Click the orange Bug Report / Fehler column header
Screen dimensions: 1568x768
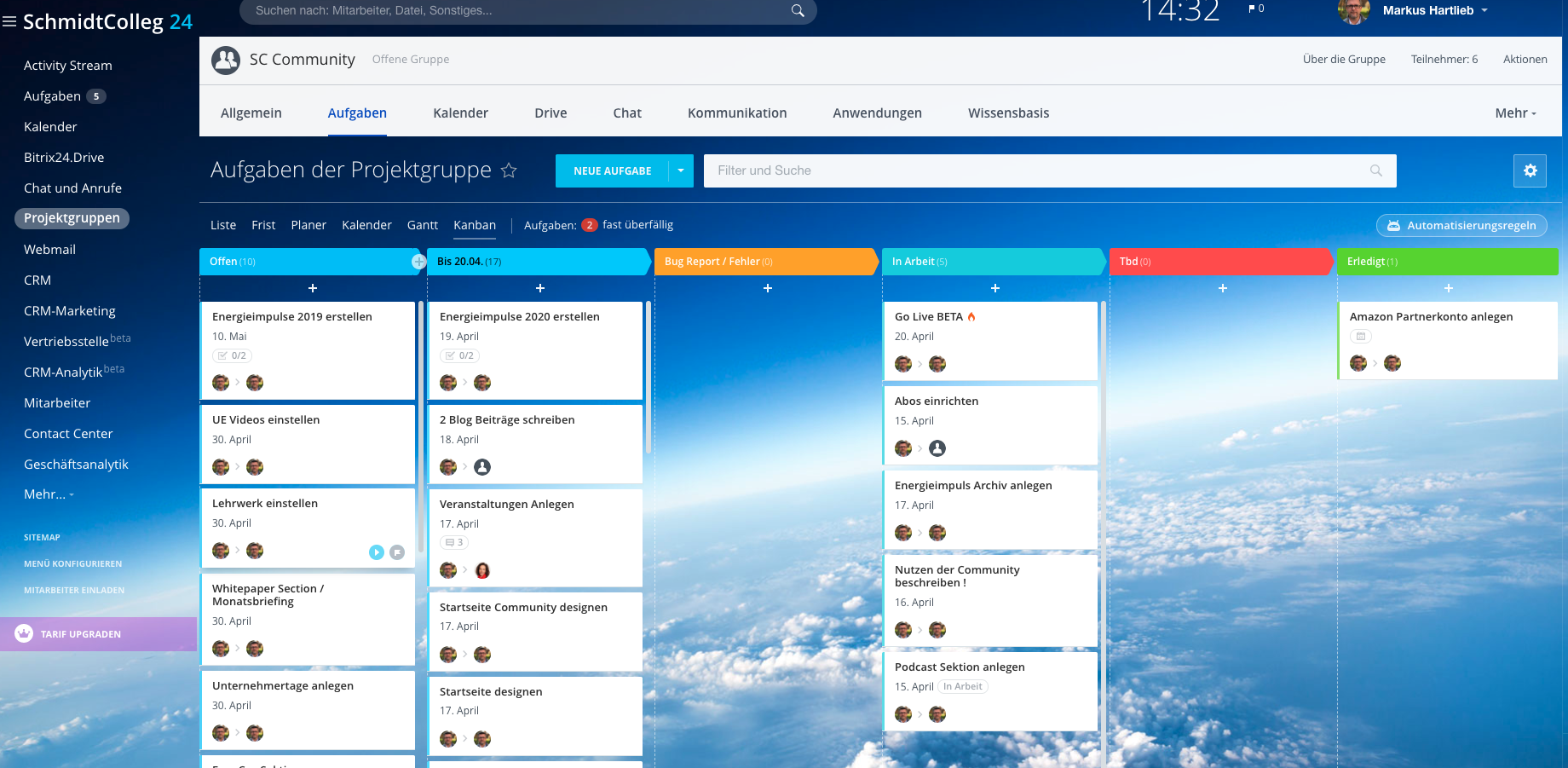point(764,262)
